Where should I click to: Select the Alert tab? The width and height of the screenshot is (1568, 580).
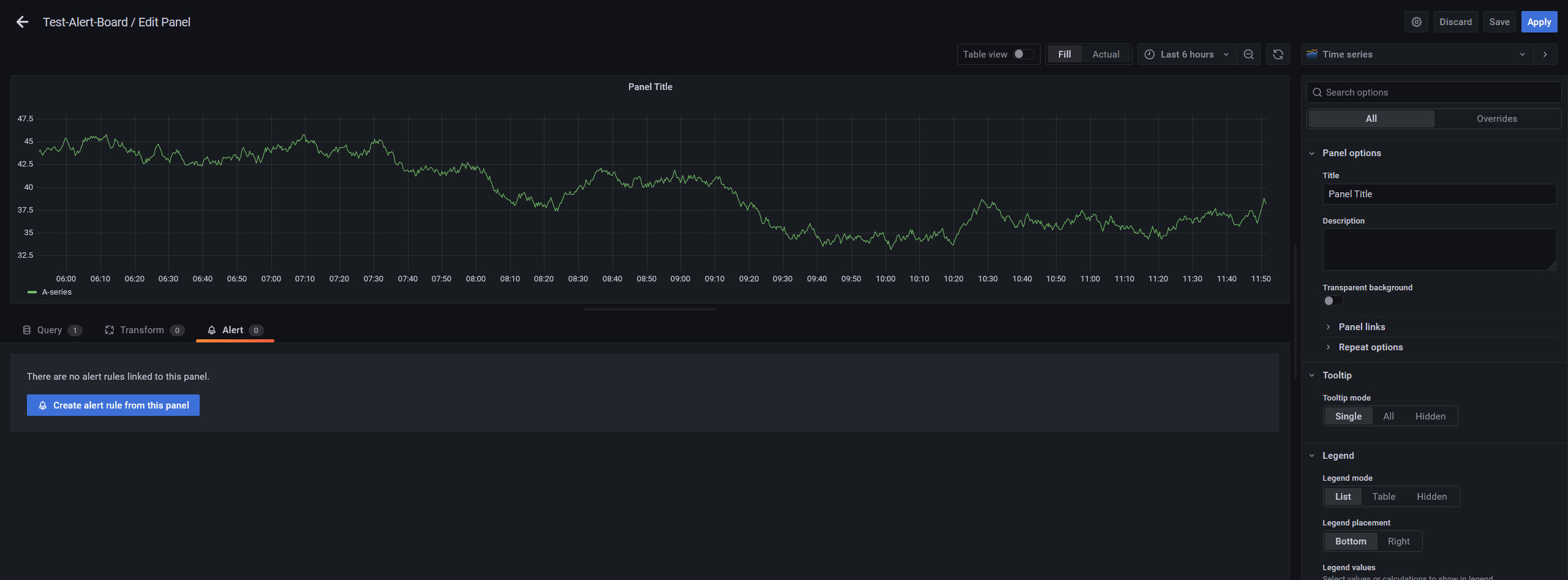pyautogui.click(x=235, y=330)
